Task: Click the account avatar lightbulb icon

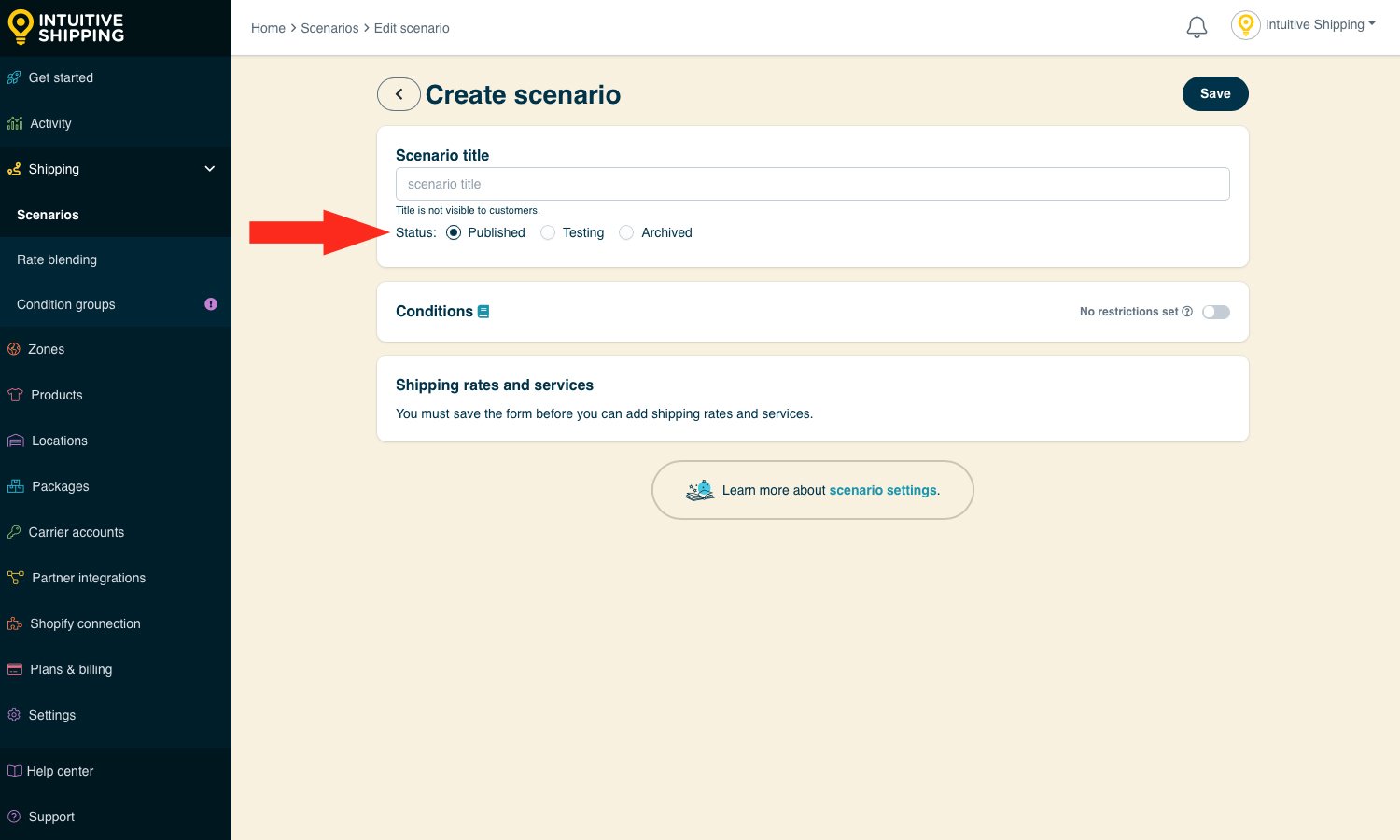Action: pyautogui.click(x=1246, y=25)
